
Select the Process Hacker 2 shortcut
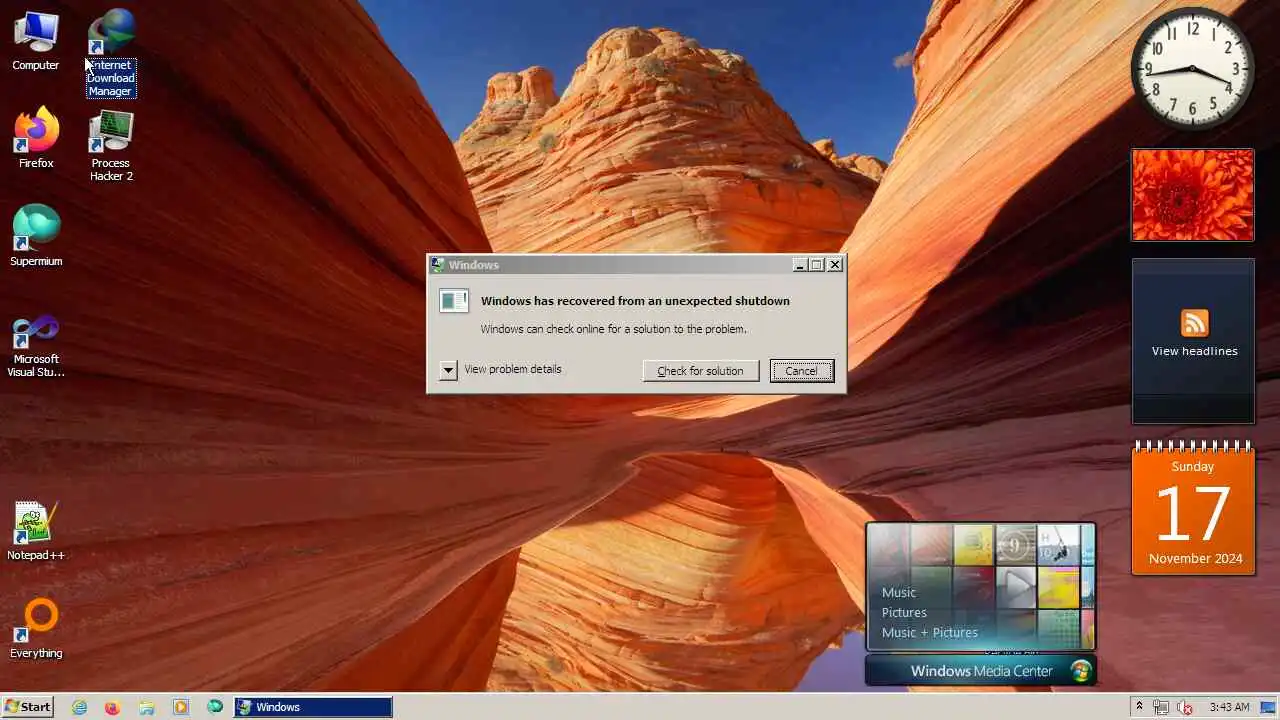[111, 145]
